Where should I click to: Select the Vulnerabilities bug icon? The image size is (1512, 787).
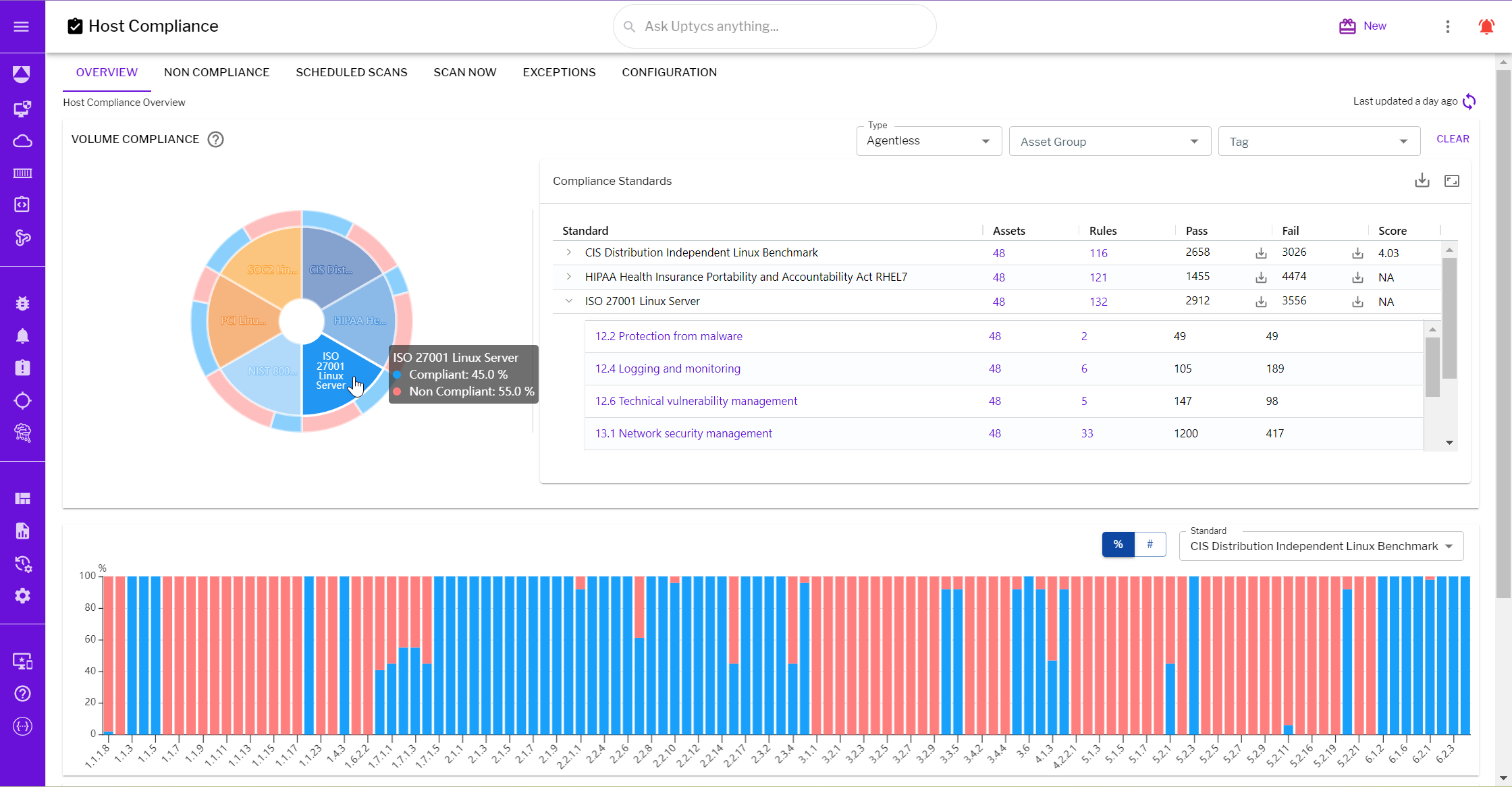click(x=23, y=303)
